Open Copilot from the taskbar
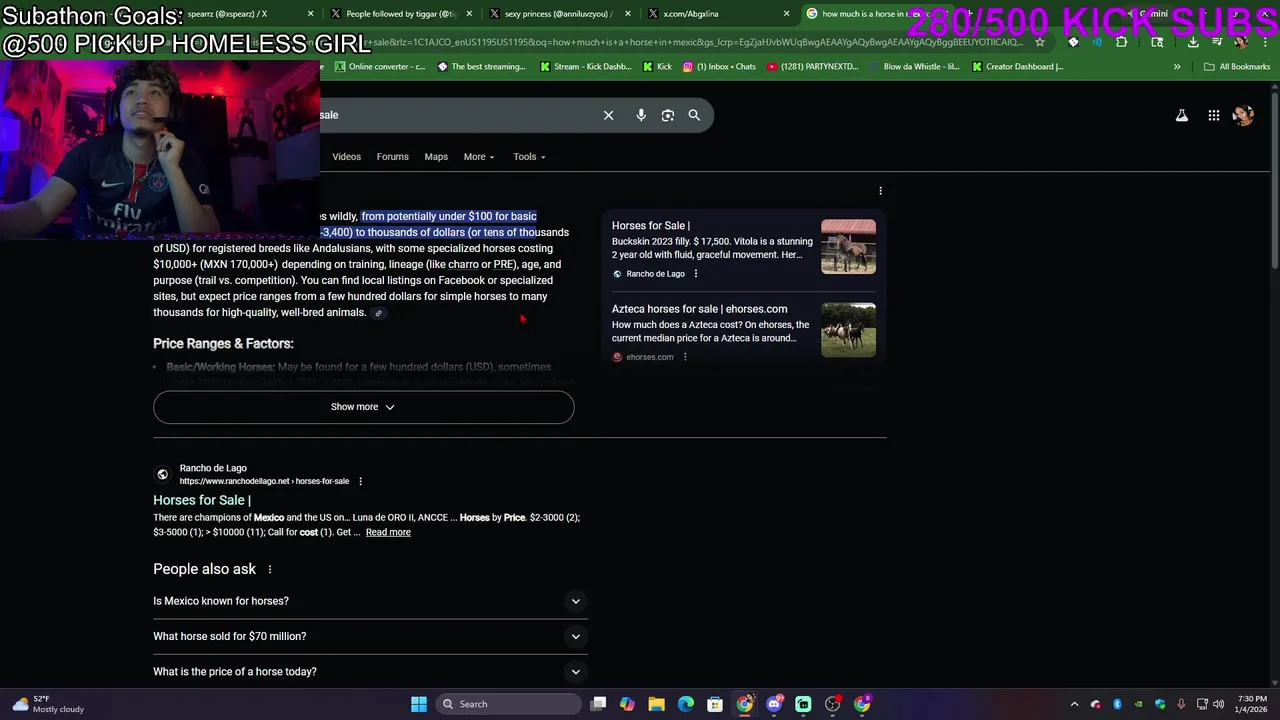The width and height of the screenshot is (1280, 720). pos(627,704)
